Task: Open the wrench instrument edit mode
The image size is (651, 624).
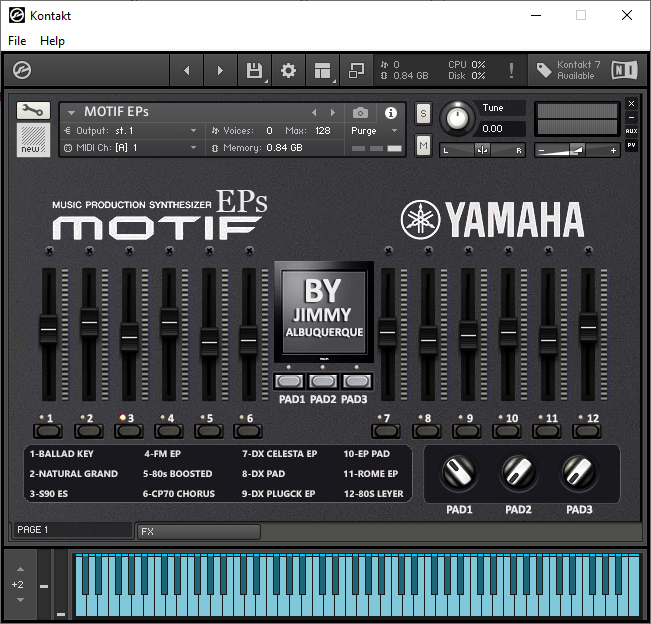Action: click(33, 110)
